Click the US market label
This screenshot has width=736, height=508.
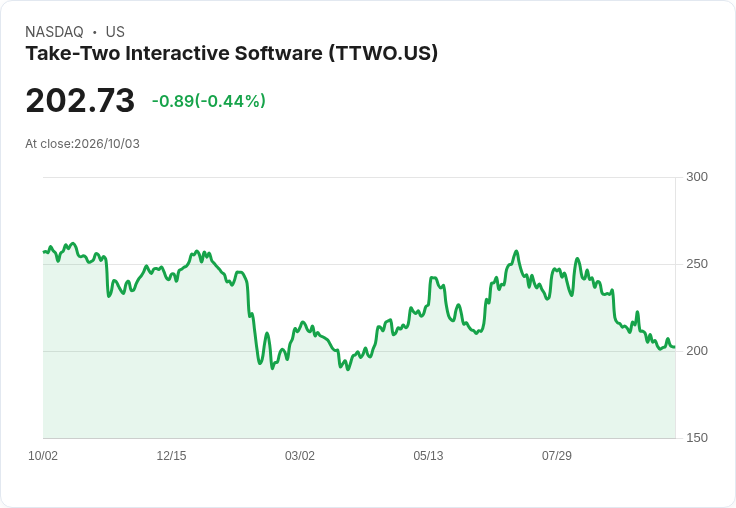pyautogui.click(x=115, y=32)
